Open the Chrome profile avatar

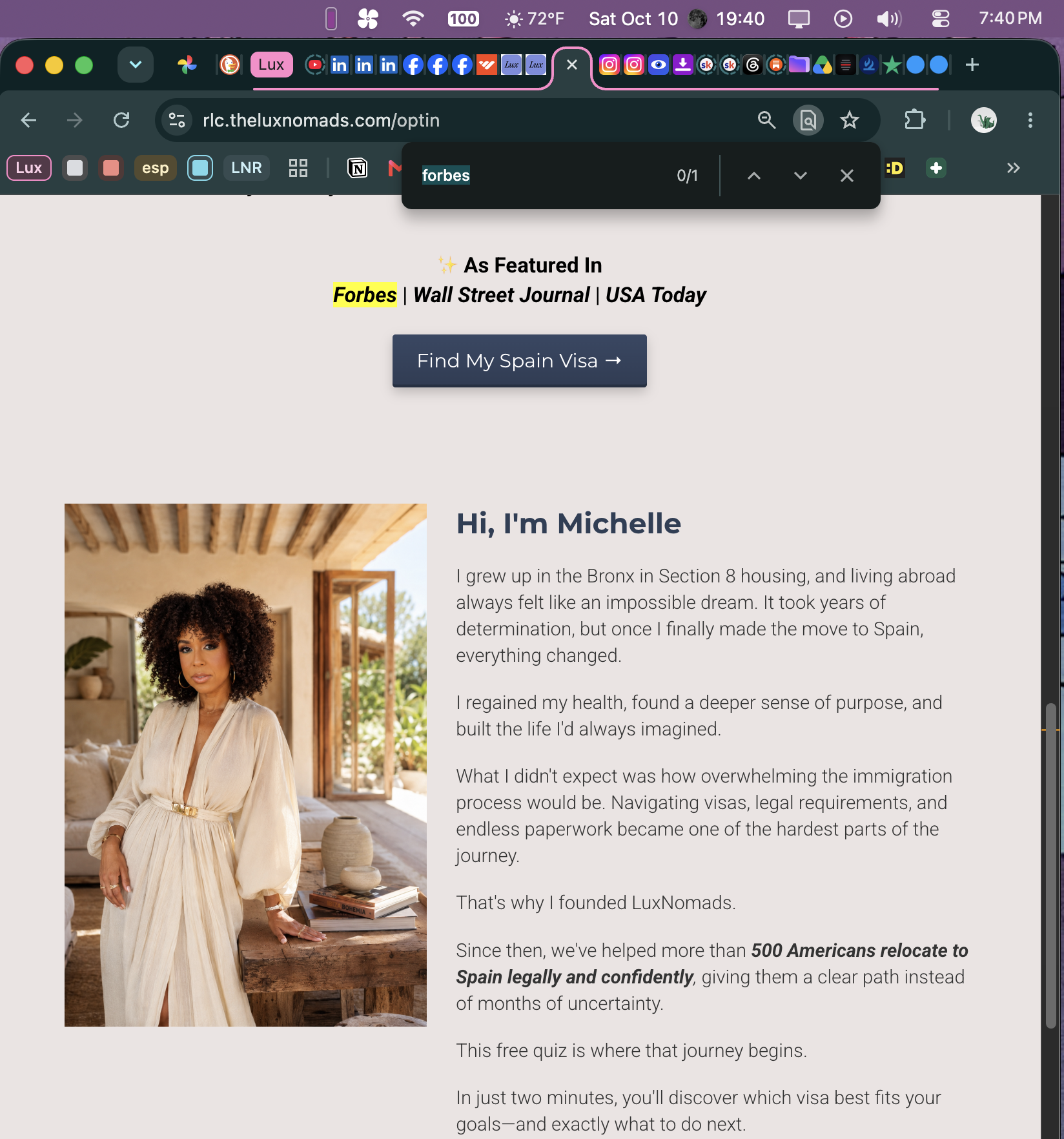pos(984,120)
